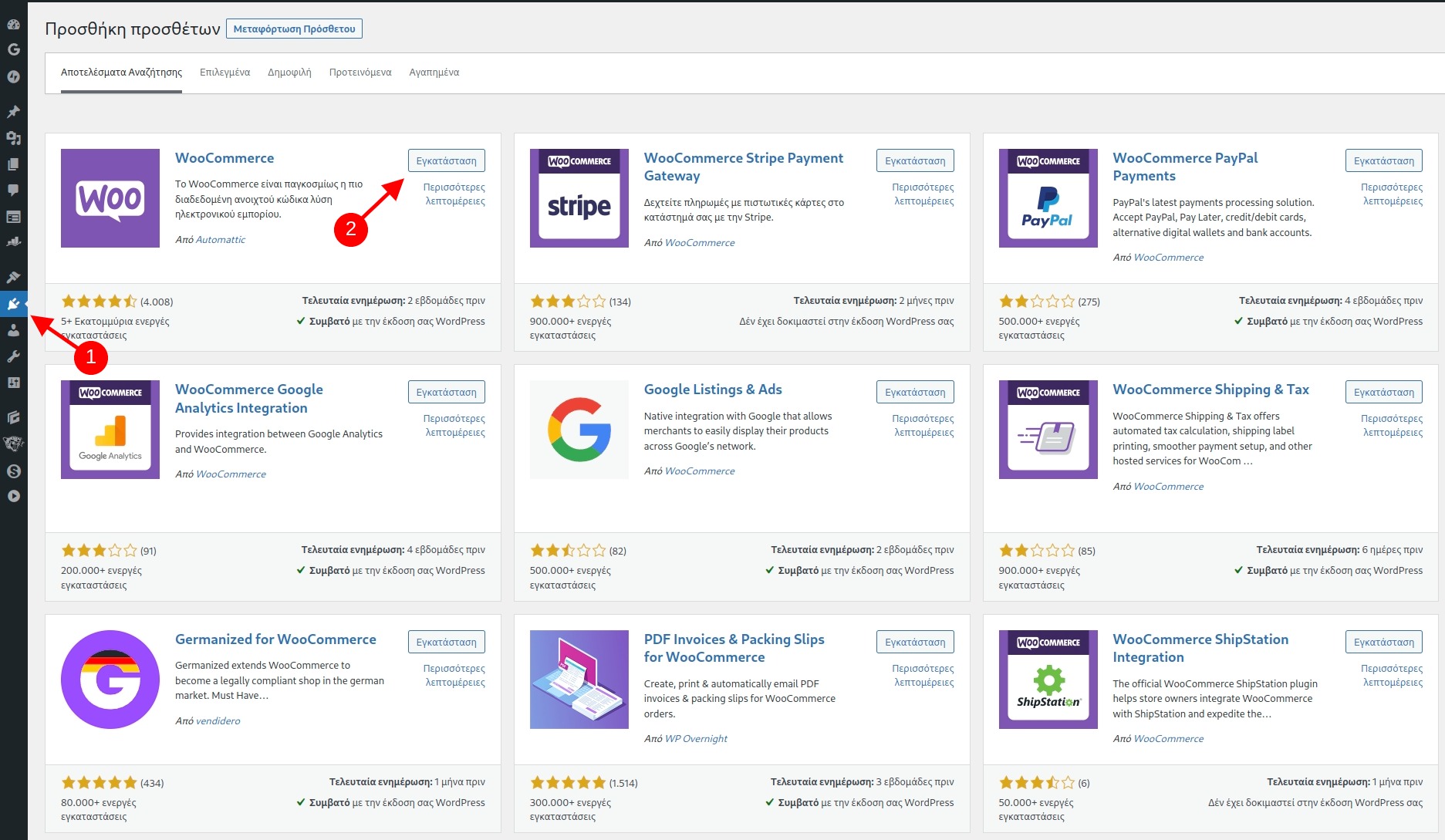This screenshot has height=840, width=1445.
Task: Click Μεταφόρτωση Πρόσθετου button
Action: [x=294, y=28]
